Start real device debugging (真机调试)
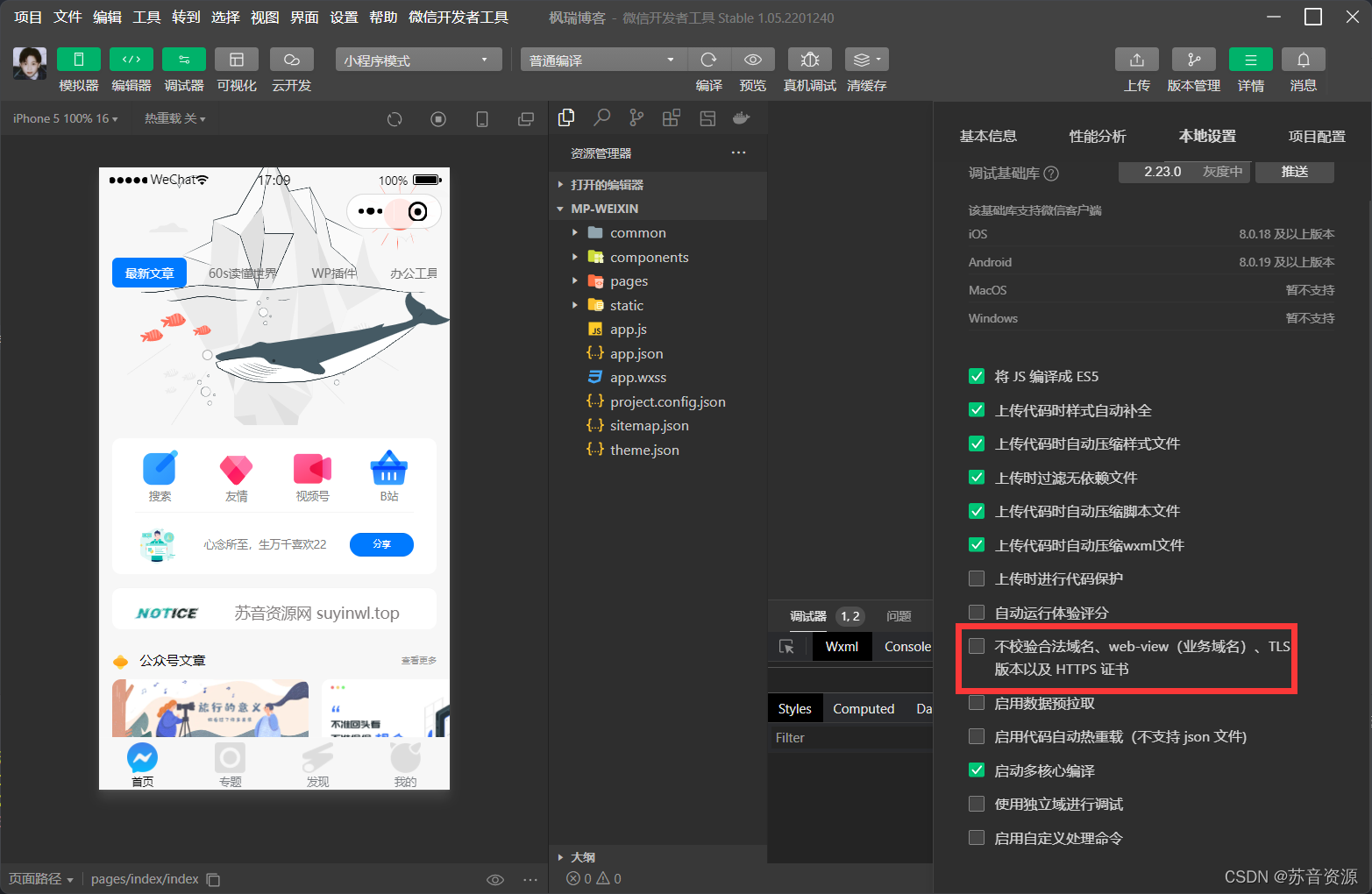The height and width of the screenshot is (894, 1372). click(x=810, y=60)
